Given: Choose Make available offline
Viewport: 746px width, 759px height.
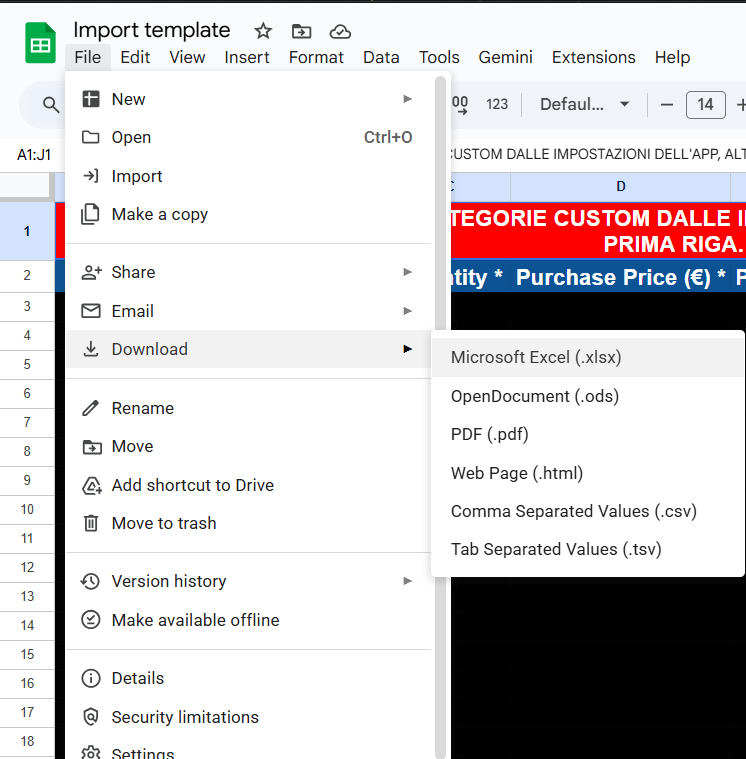Looking at the screenshot, I should coord(195,620).
